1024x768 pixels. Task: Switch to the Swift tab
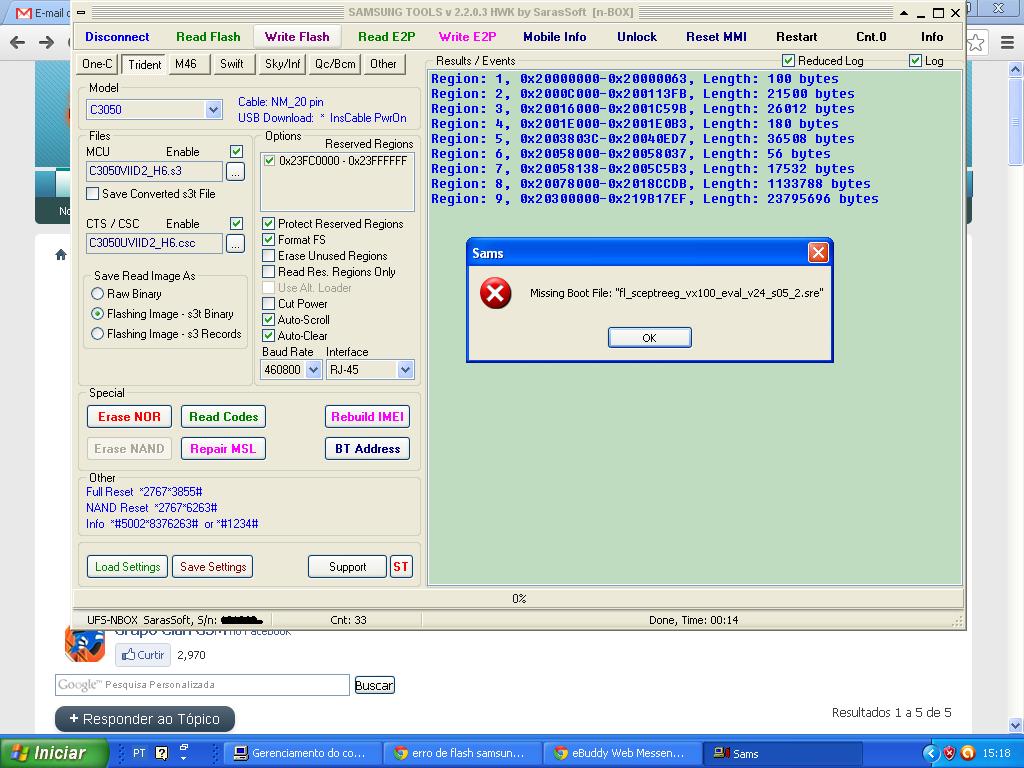(x=232, y=64)
